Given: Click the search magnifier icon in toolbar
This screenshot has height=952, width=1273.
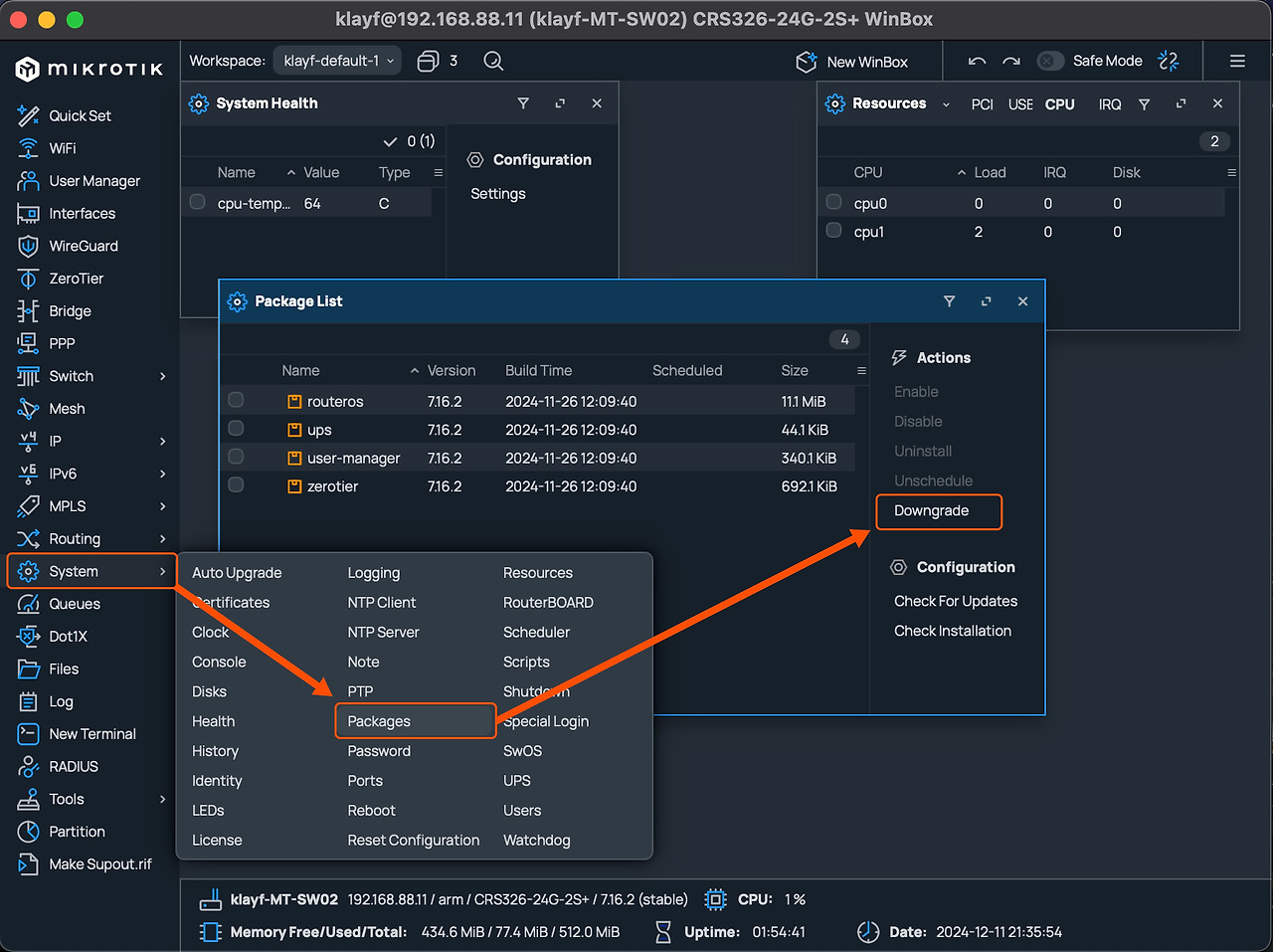Looking at the screenshot, I should 493,61.
